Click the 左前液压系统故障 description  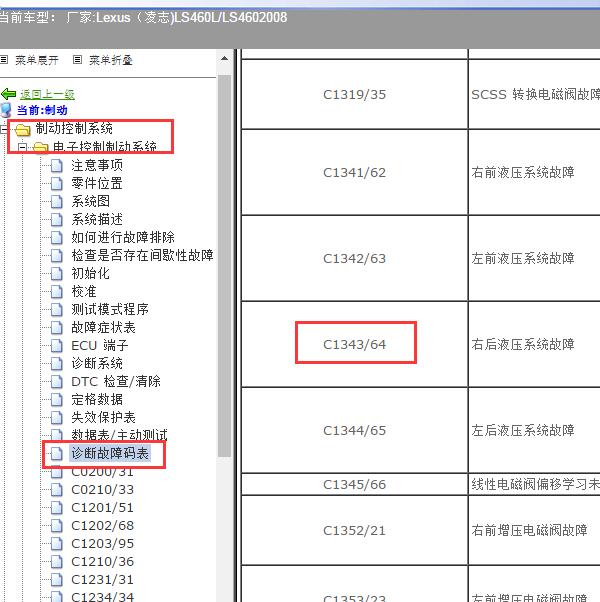pos(523,258)
